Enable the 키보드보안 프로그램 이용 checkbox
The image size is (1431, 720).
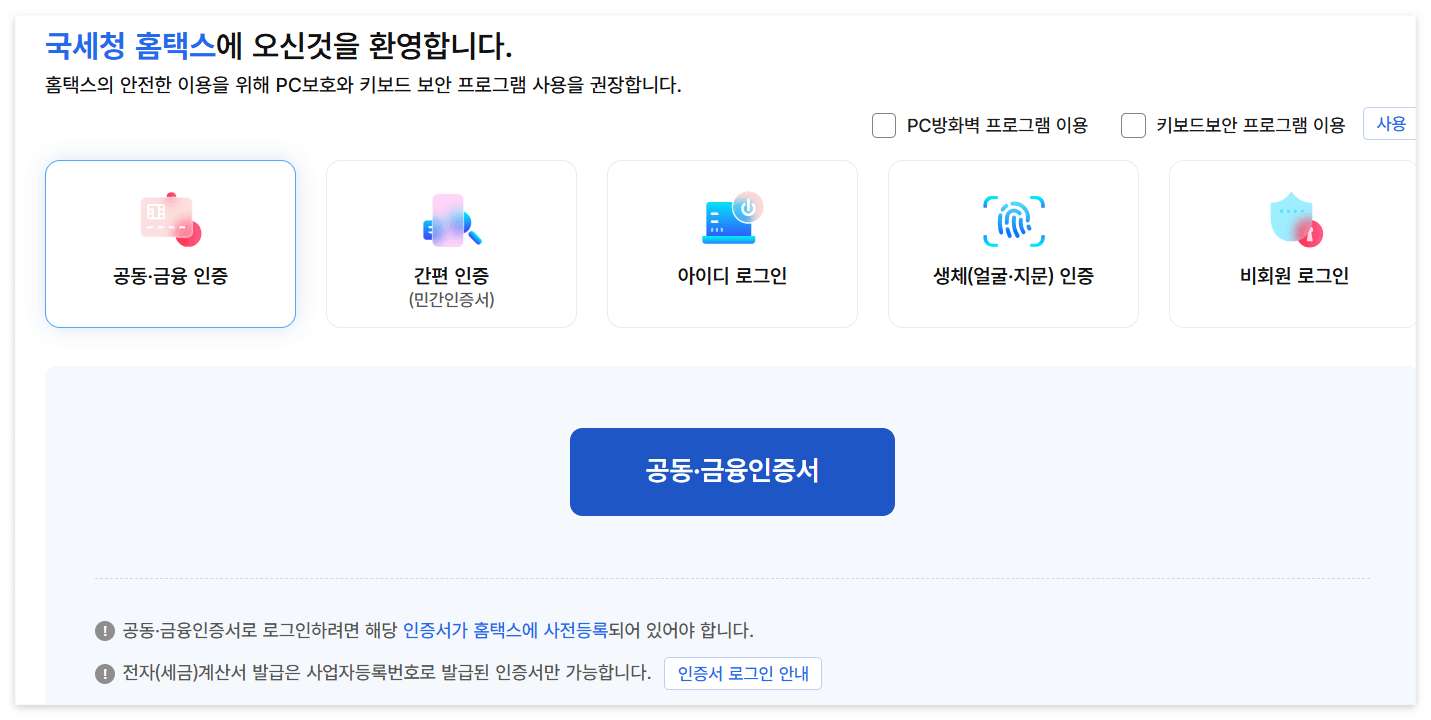[1133, 126]
